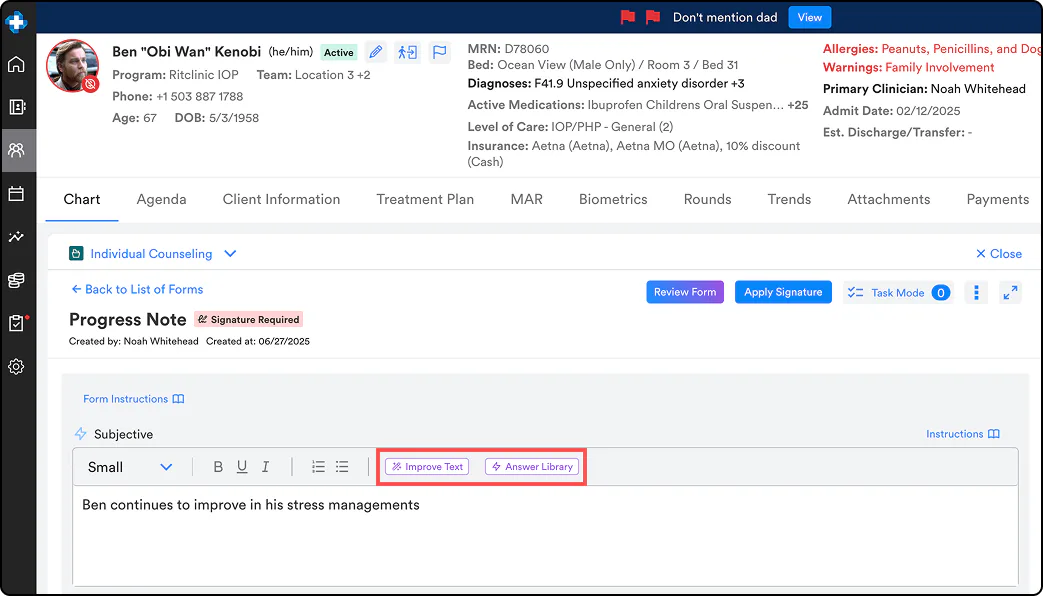Click the phone number +1 503 887 1788
This screenshot has width=1043, height=596.
click(200, 96)
